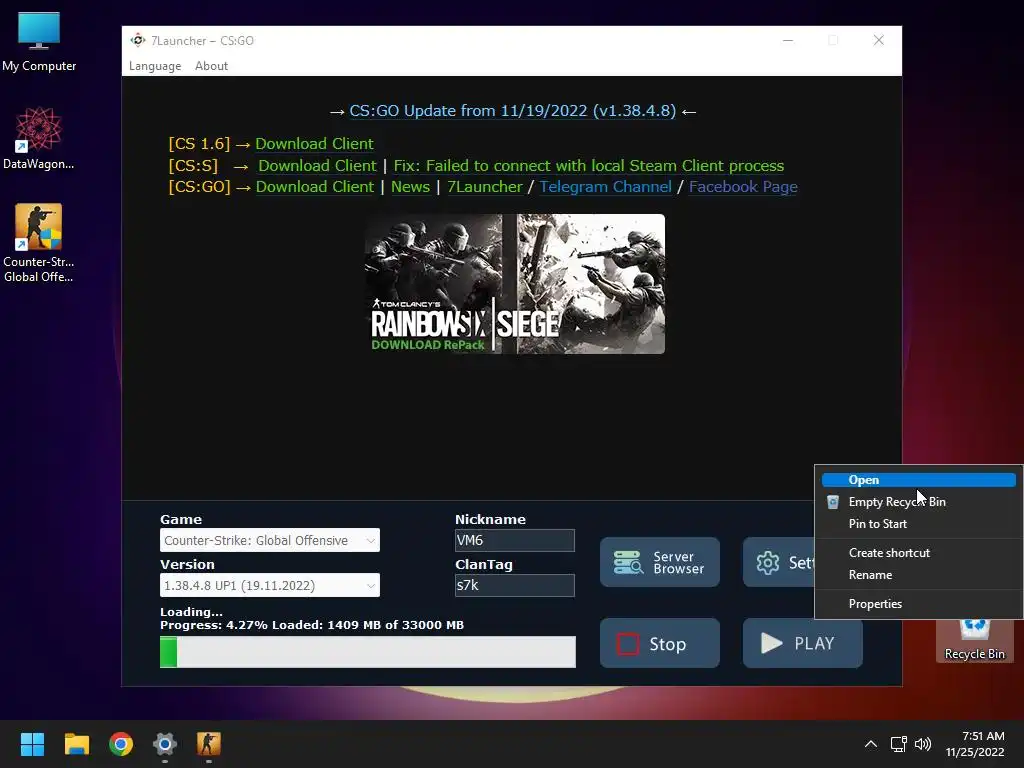Click the Nickname field containing VM6
Screen dimensions: 1024x768
(515, 540)
